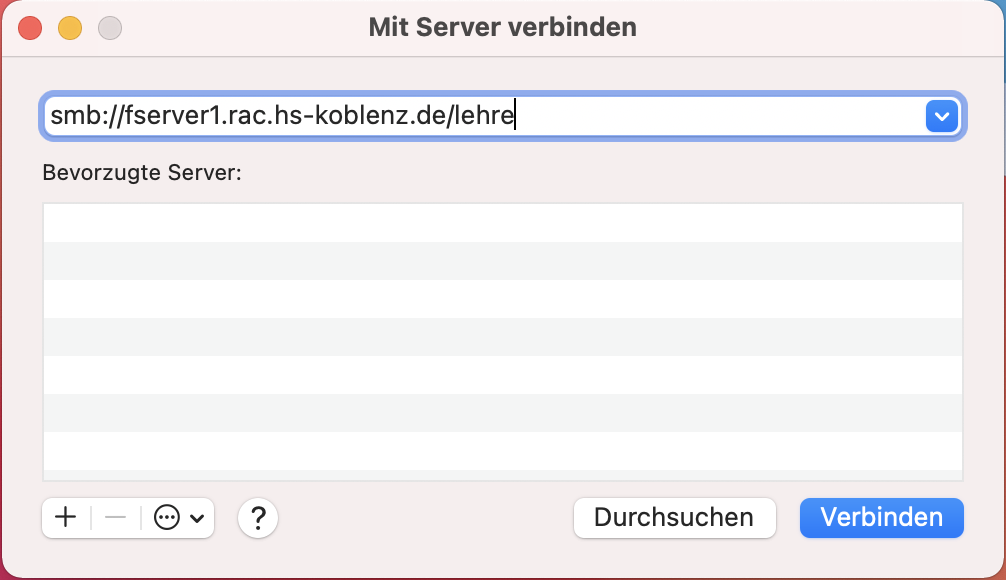Select the second row in favorite servers list
Image resolution: width=1006 pixels, height=580 pixels.
(x=502, y=261)
